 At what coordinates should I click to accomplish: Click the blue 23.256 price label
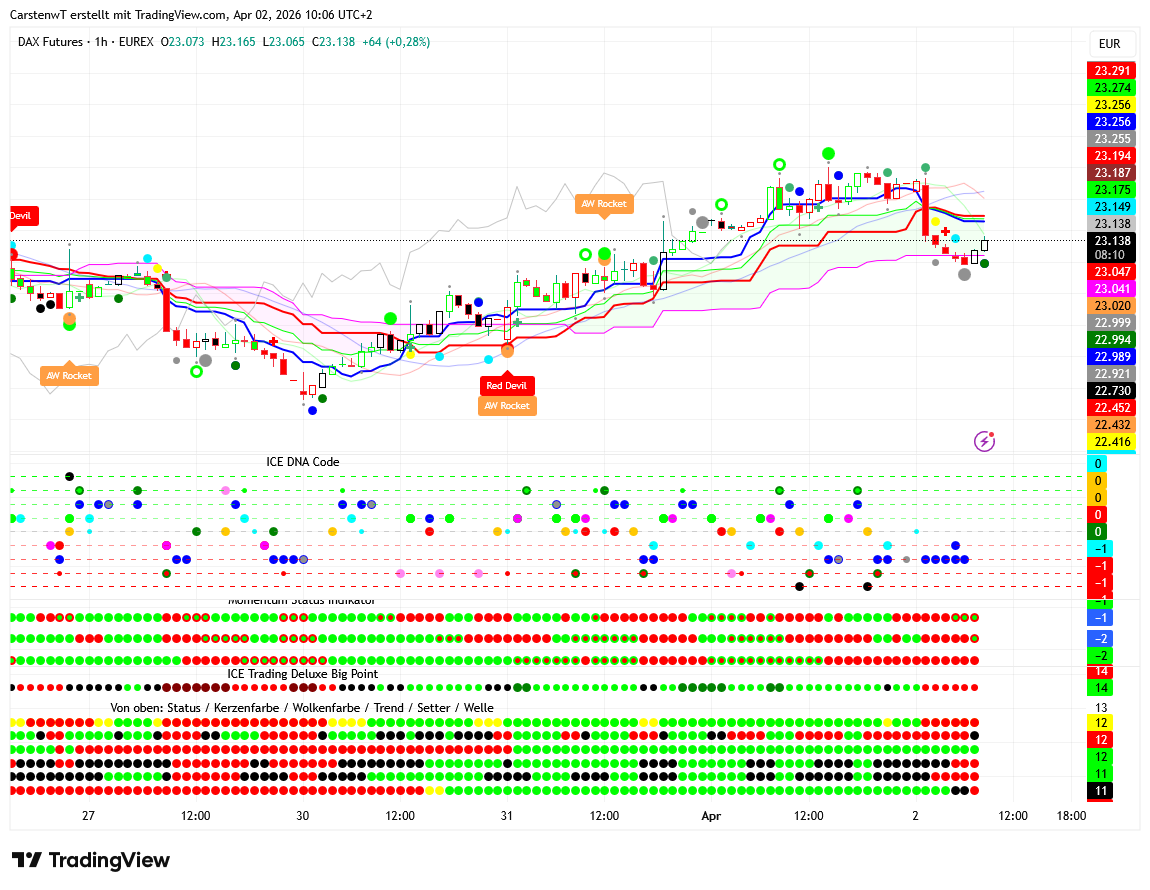(1112, 122)
